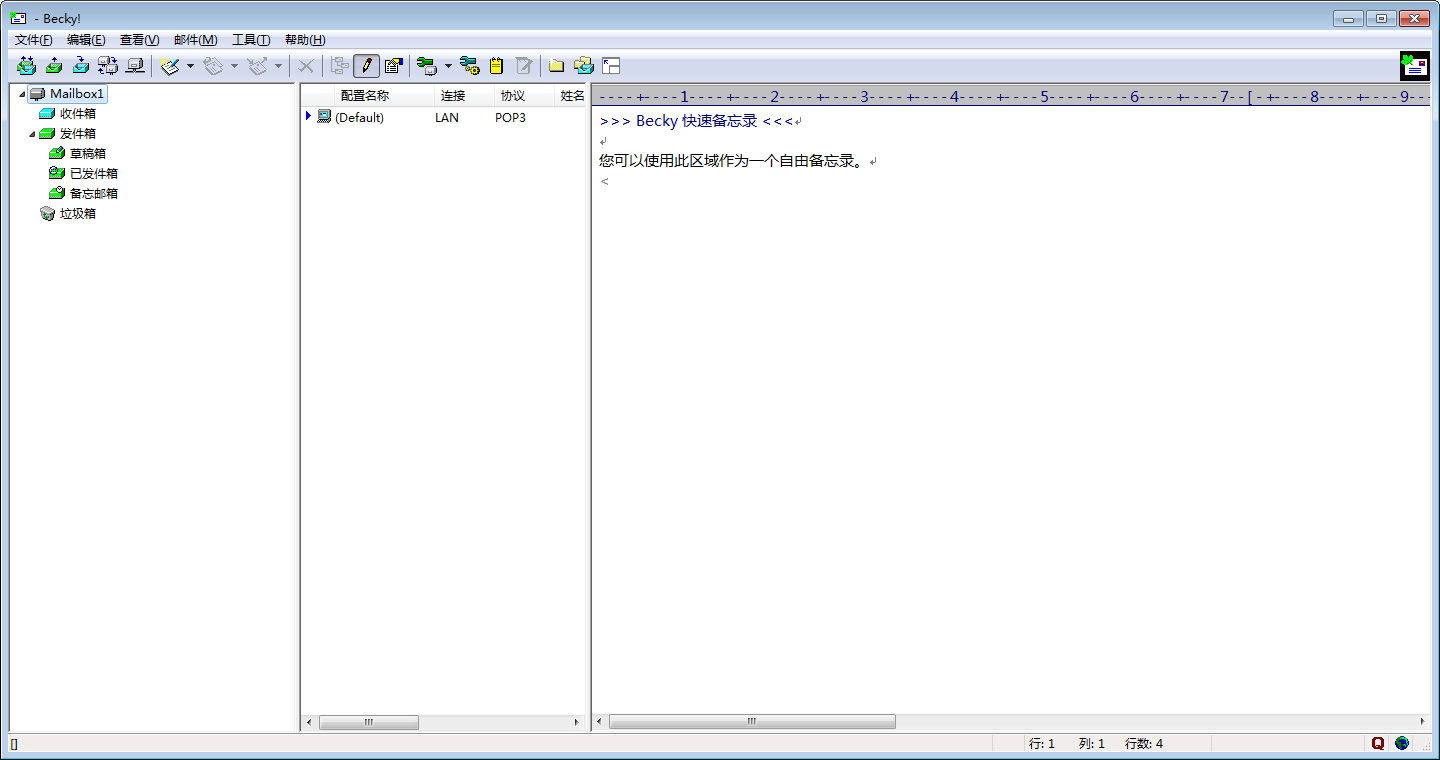
Task: Open the dropdown beside the mailbox settings icon
Action: [x=448, y=66]
